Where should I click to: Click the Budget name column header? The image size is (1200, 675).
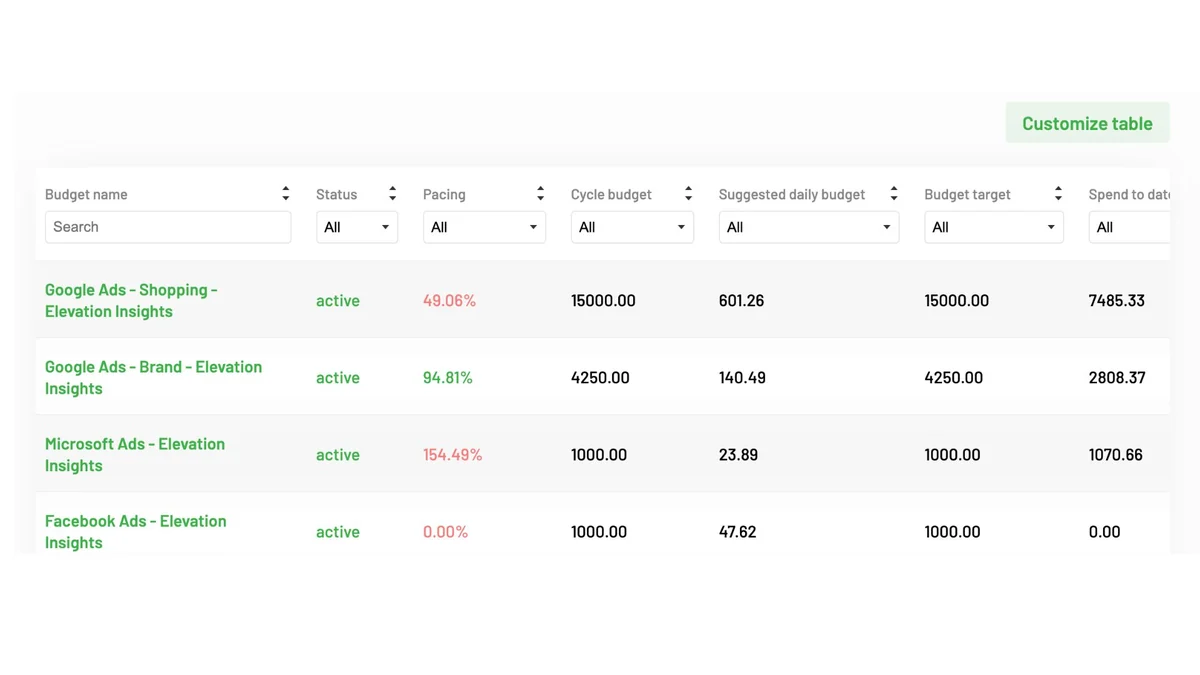coord(86,194)
